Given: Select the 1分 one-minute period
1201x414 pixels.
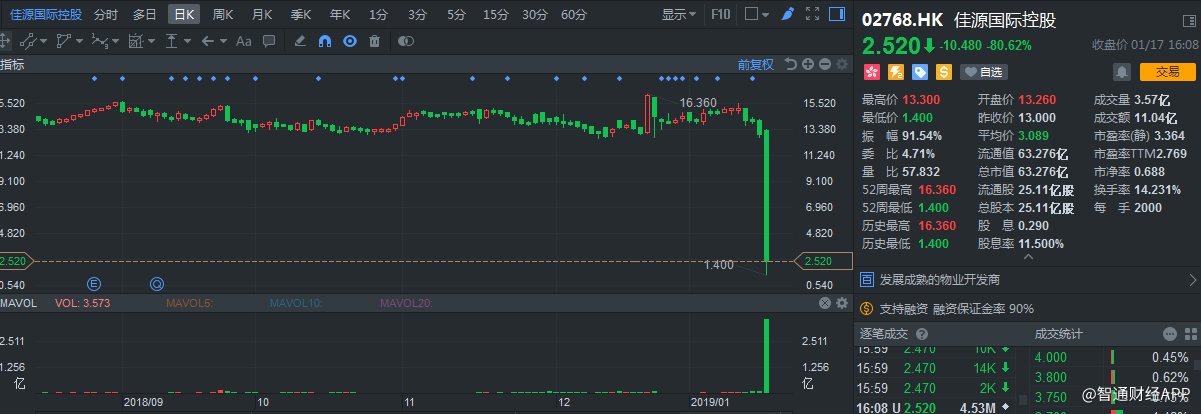Looking at the screenshot, I should [378, 14].
